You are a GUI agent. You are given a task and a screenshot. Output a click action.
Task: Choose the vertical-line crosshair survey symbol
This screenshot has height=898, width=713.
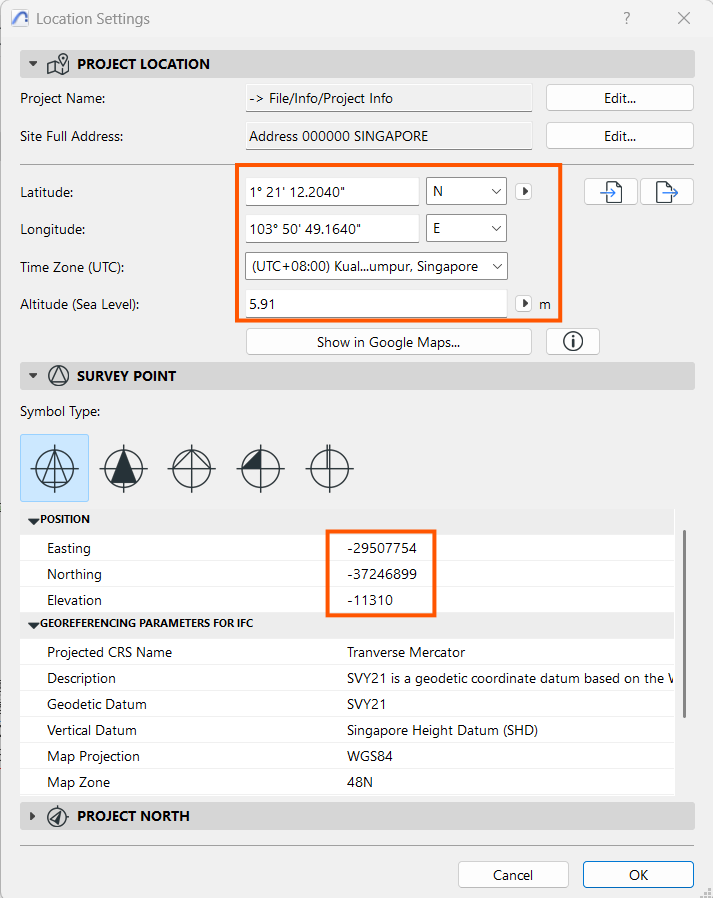[x=328, y=467]
